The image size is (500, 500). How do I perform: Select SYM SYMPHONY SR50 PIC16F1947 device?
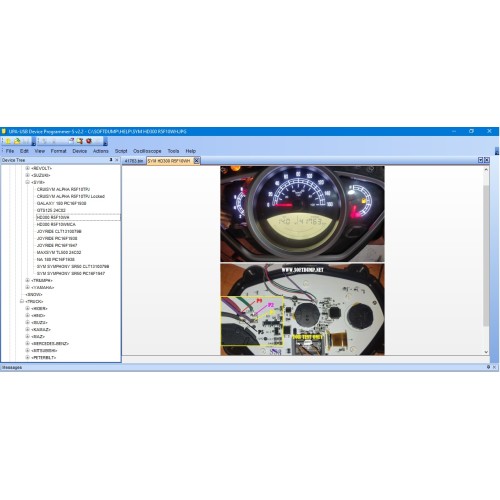pos(71,273)
